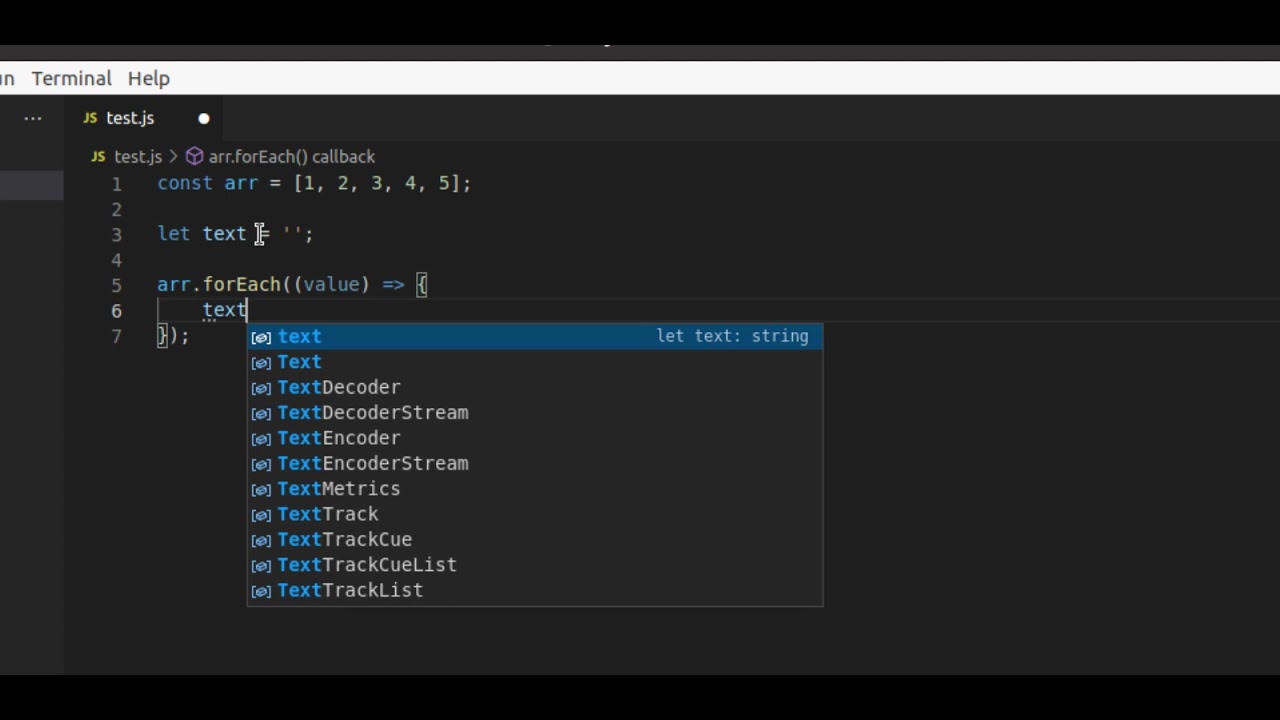
Task: Accept the lowercase "text" string suggestion
Action: click(300, 337)
